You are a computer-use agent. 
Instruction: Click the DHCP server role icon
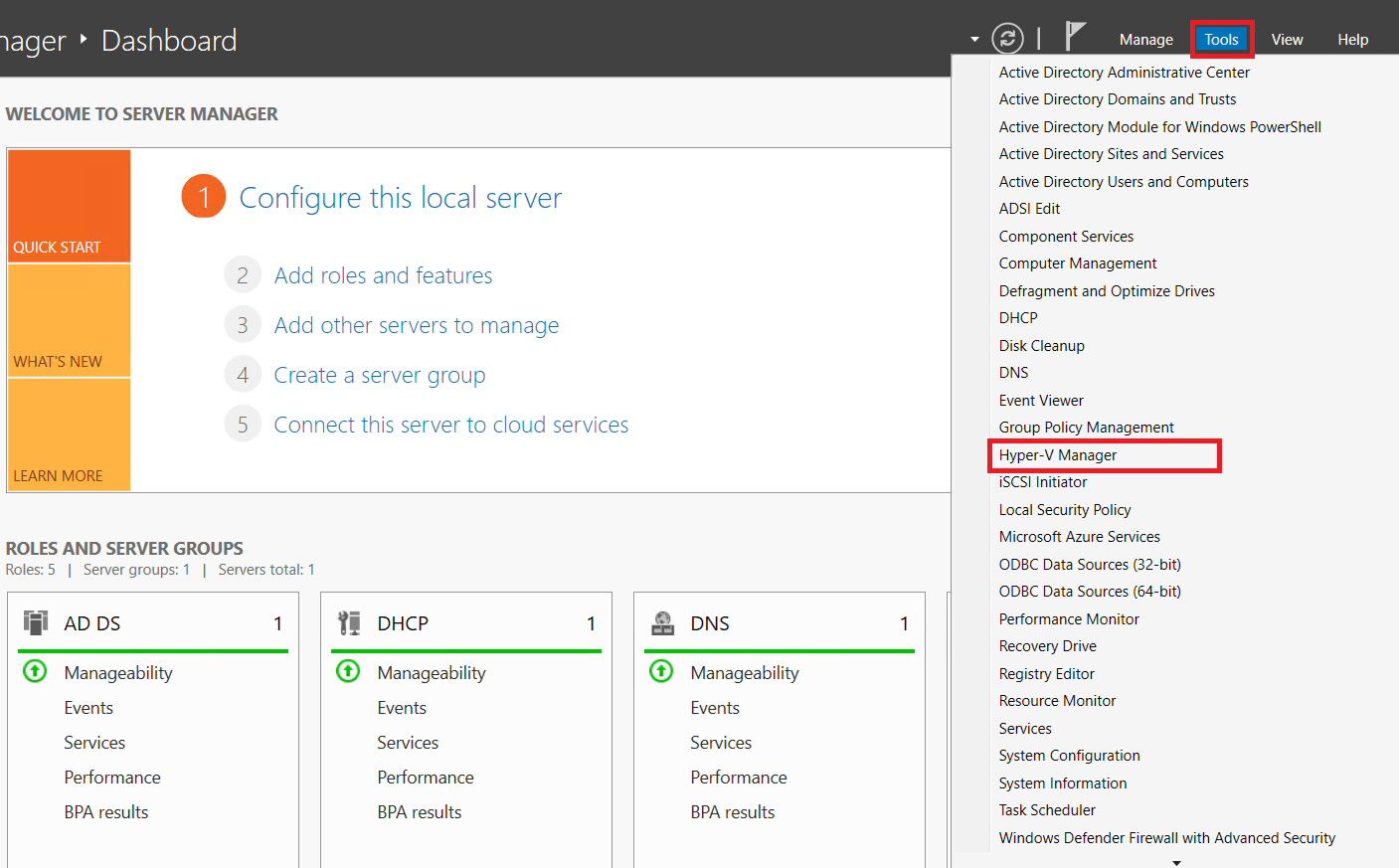348,621
